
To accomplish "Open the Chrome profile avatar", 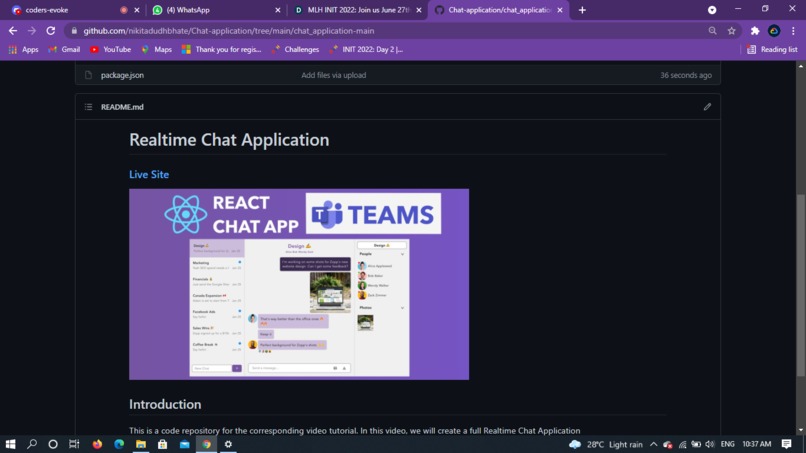I will click(x=774, y=31).
